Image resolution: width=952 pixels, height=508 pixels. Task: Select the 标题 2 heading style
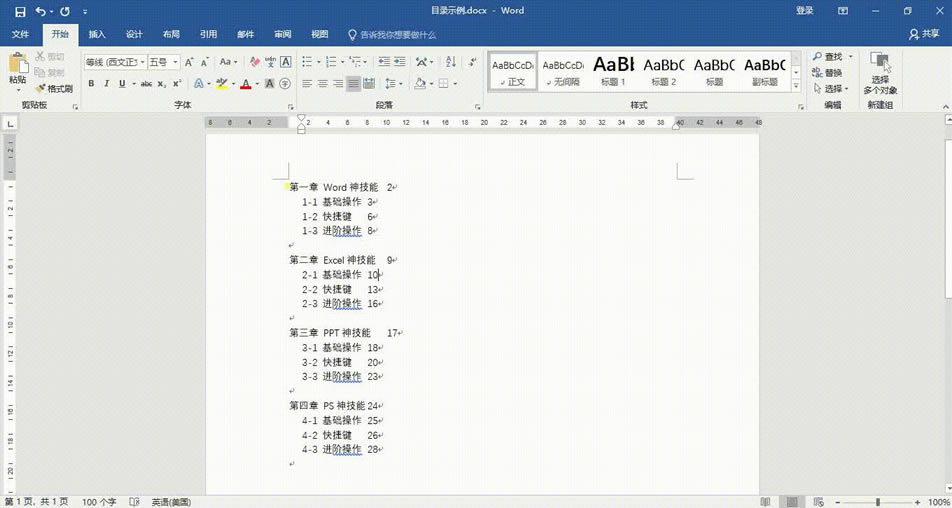coord(664,71)
